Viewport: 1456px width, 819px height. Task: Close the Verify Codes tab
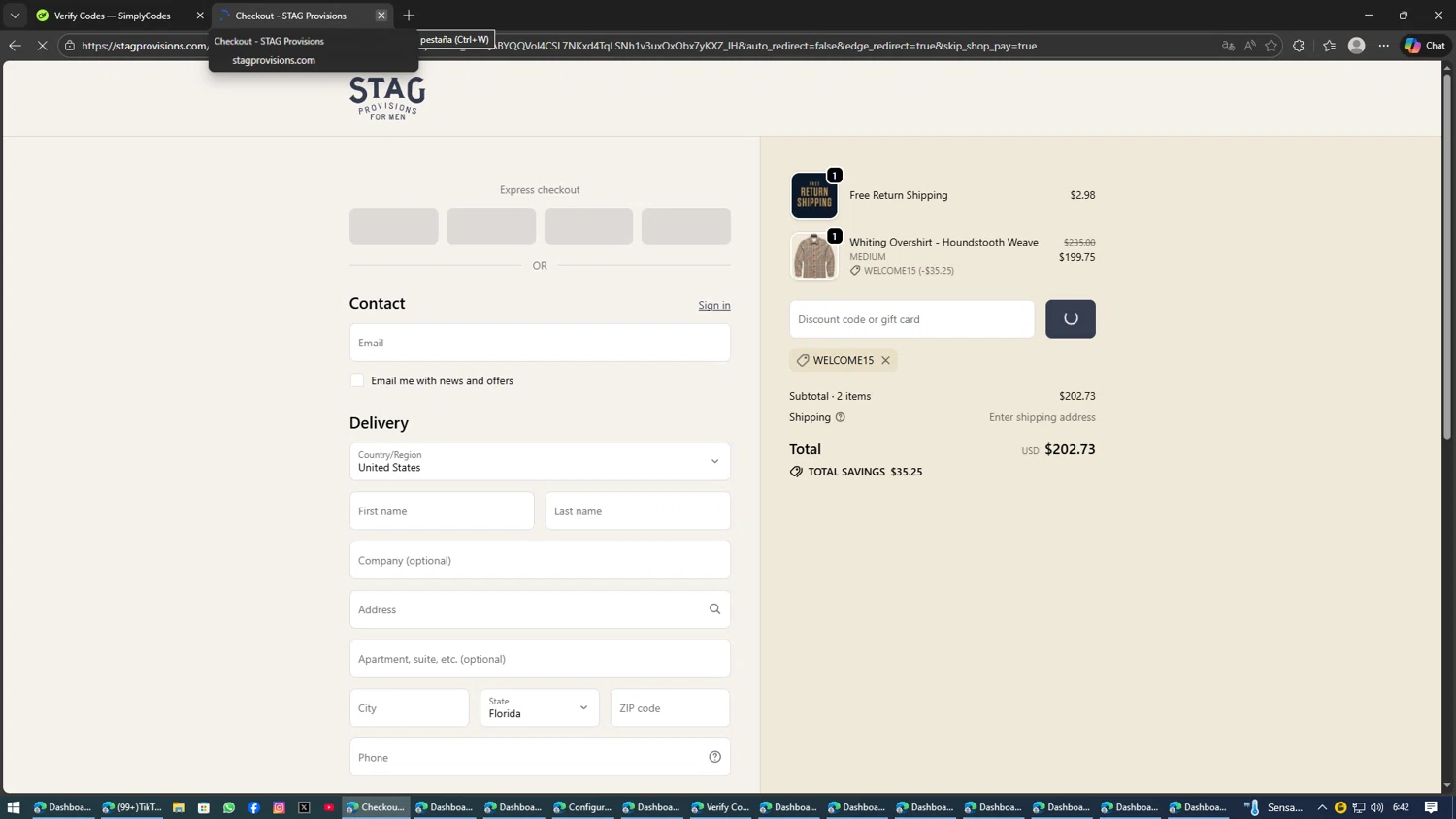click(x=200, y=16)
